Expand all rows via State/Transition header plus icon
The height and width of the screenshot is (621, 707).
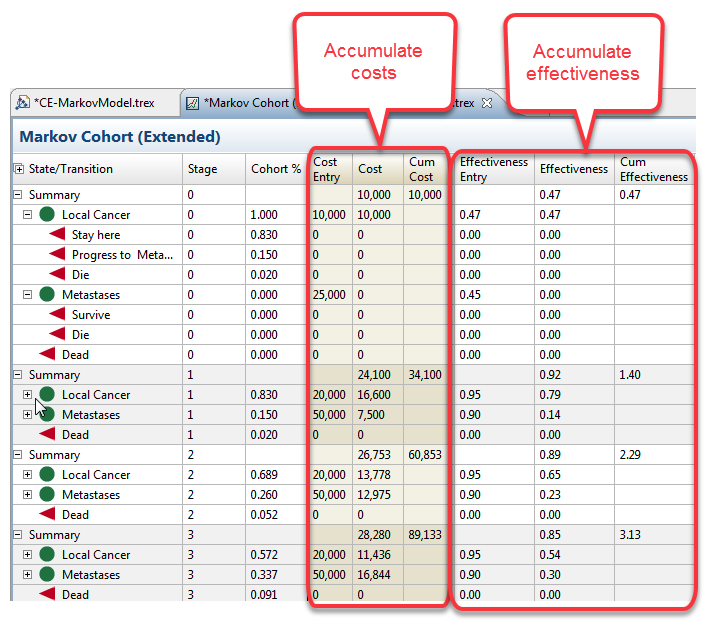pyautogui.click(x=18, y=169)
